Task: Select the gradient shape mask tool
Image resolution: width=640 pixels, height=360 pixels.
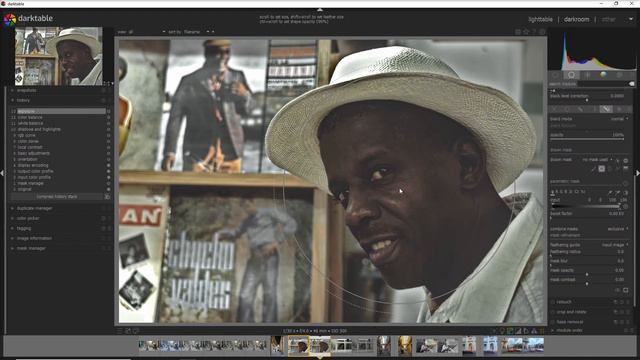Action: coord(626,169)
